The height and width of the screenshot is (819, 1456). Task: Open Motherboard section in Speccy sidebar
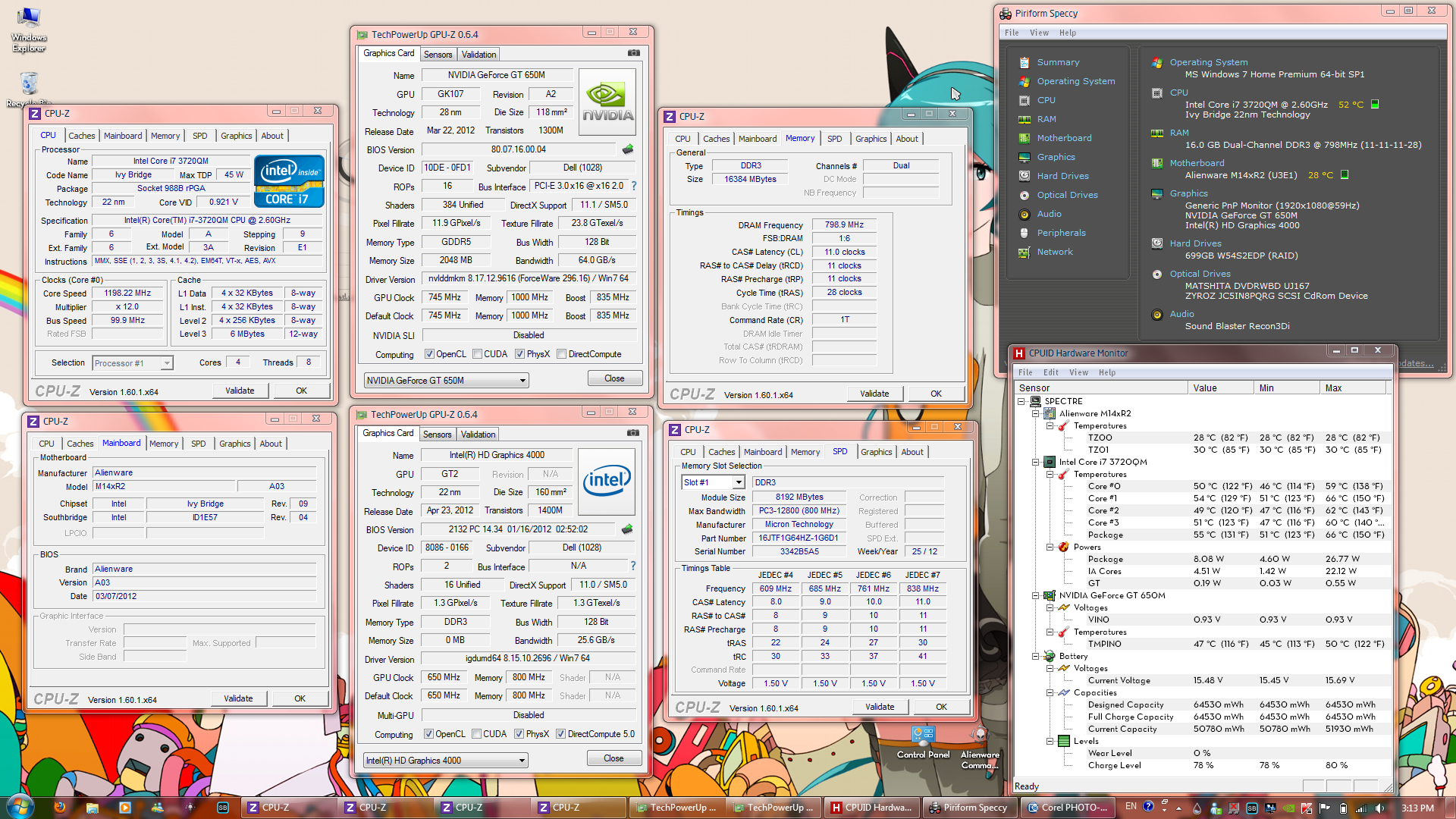(1064, 138)
